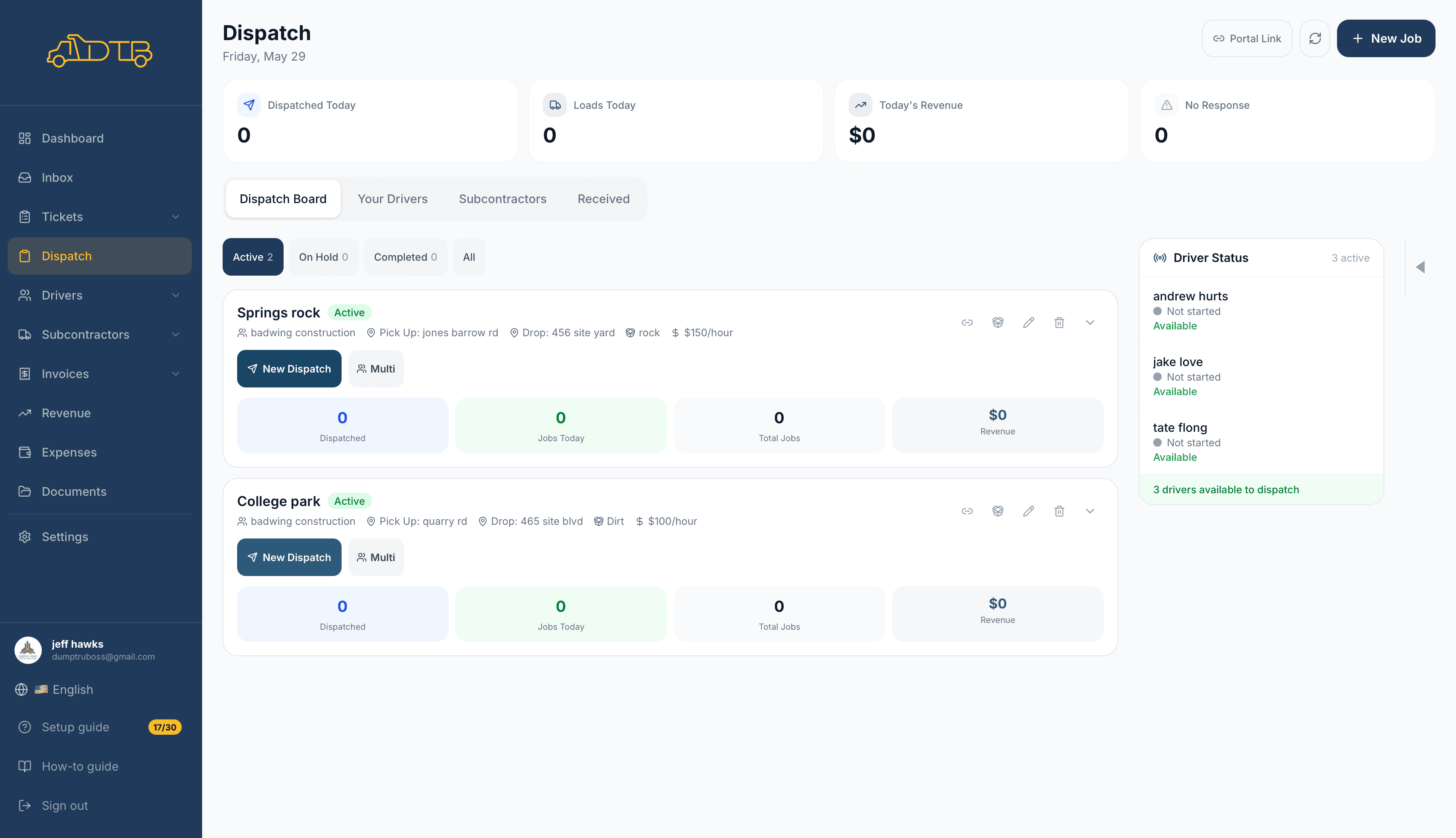The image size is (1456, 838).
Task: Click the '$150/hour' rate text
Action: pyautogui.click(x=708, y=333)
